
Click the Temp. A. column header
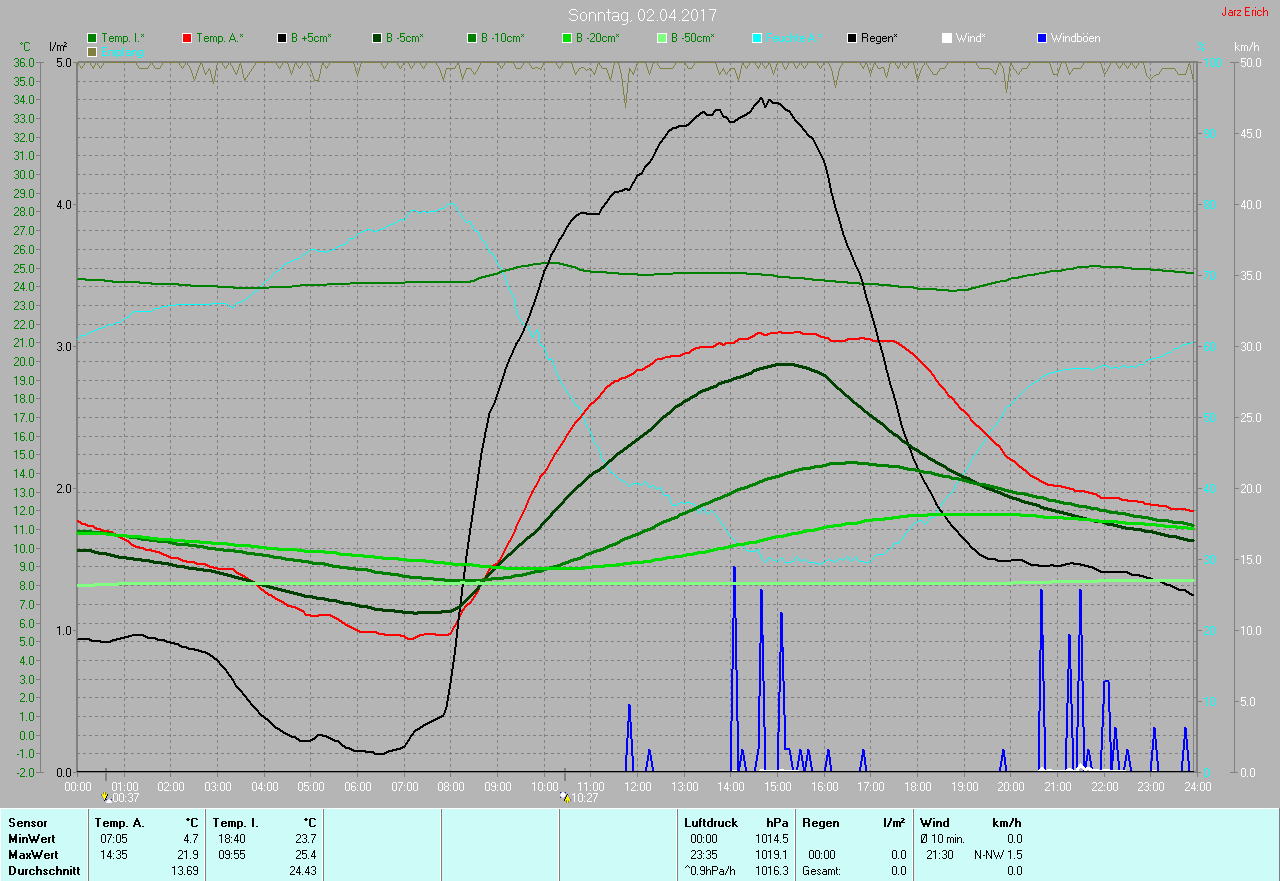click(x=119, y=823)
